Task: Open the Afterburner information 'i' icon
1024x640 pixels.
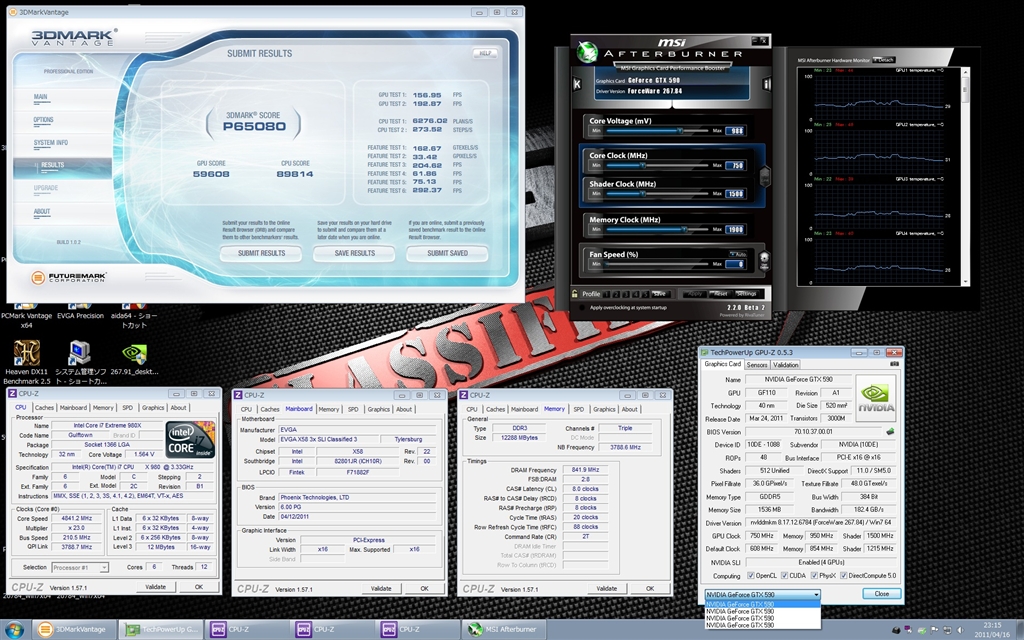Action: pos(767,84)
